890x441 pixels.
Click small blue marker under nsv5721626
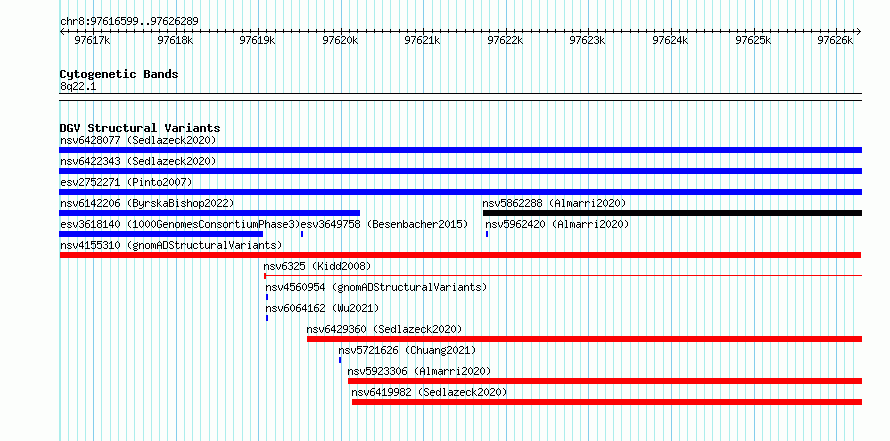(x=340, y=360)
